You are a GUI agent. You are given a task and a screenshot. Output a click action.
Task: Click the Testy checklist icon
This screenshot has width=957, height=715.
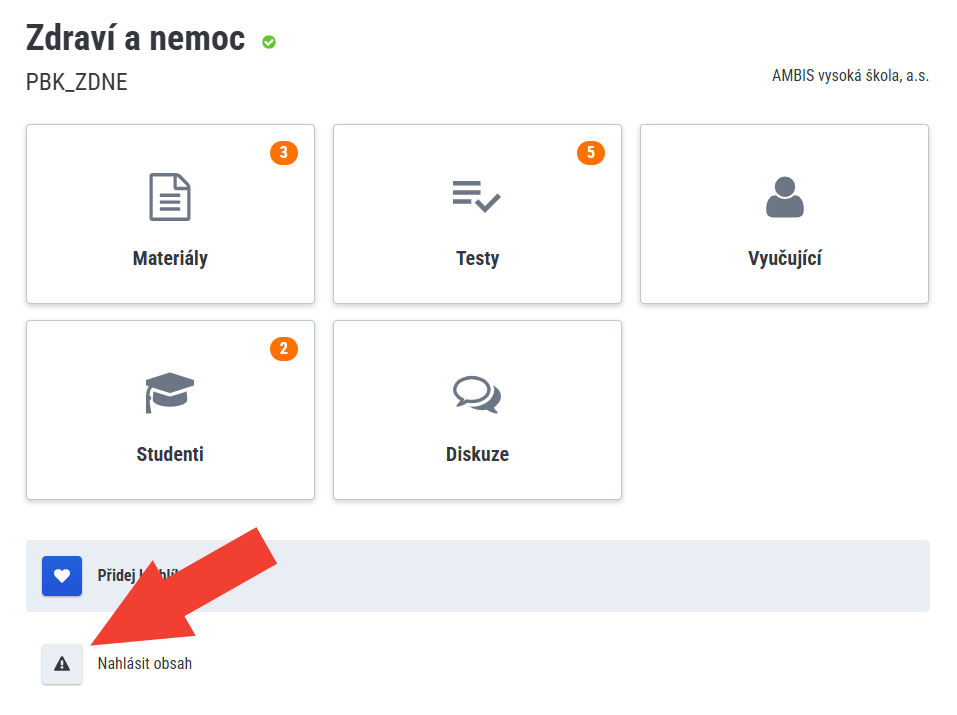pos(477,195)
